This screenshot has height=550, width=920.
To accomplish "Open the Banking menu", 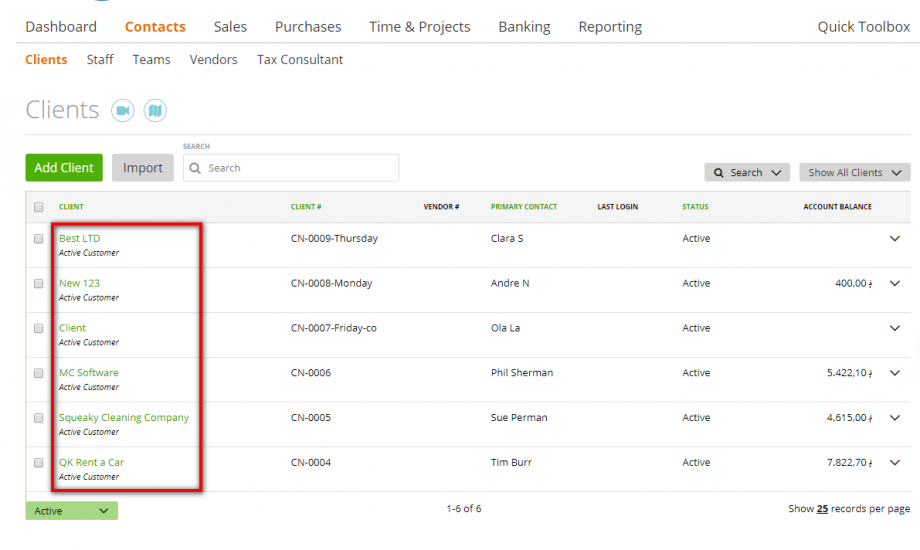I will pyautogui.click(x=525, y=27).
